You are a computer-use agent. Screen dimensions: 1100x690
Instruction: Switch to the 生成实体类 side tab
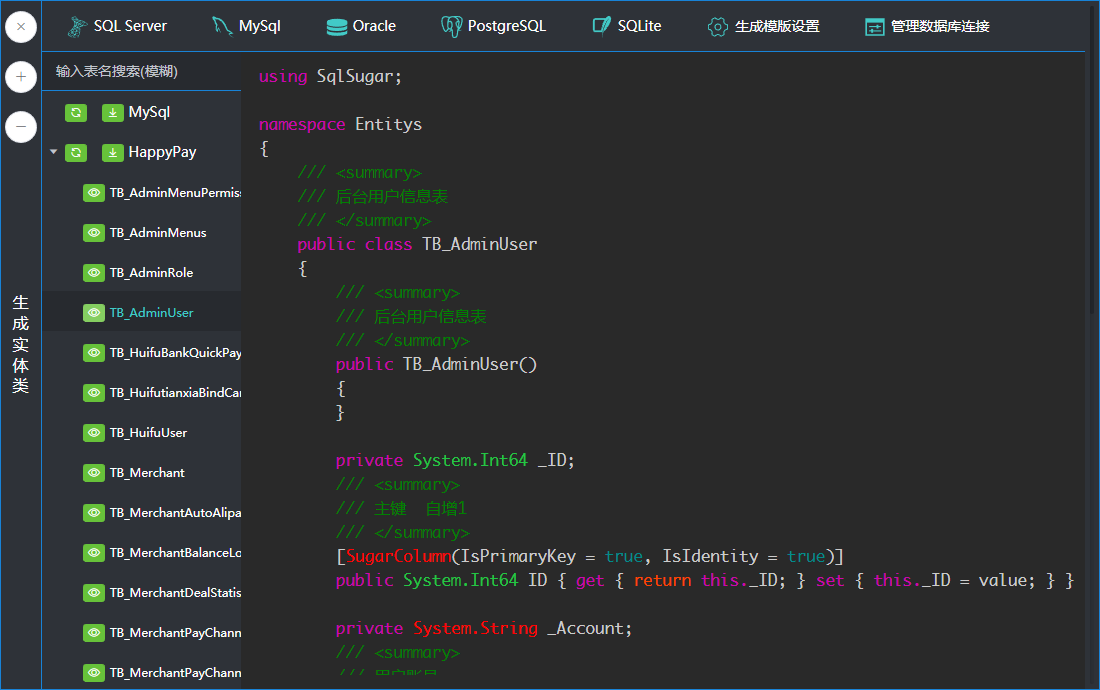21,344
